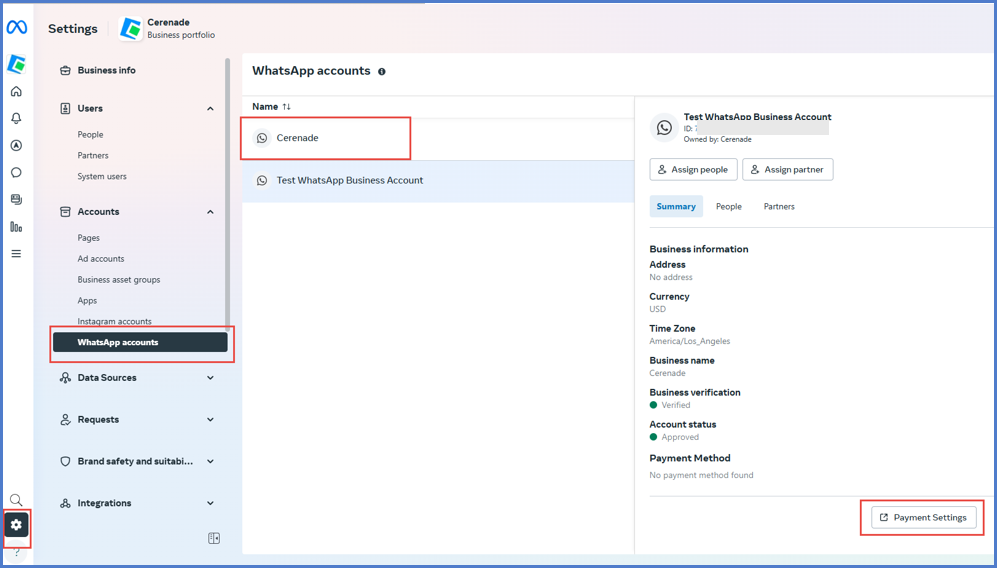Click the Meta logo icon
This screenshot has width=997, height=568.
pyautogui.click(x=16, y=28)
